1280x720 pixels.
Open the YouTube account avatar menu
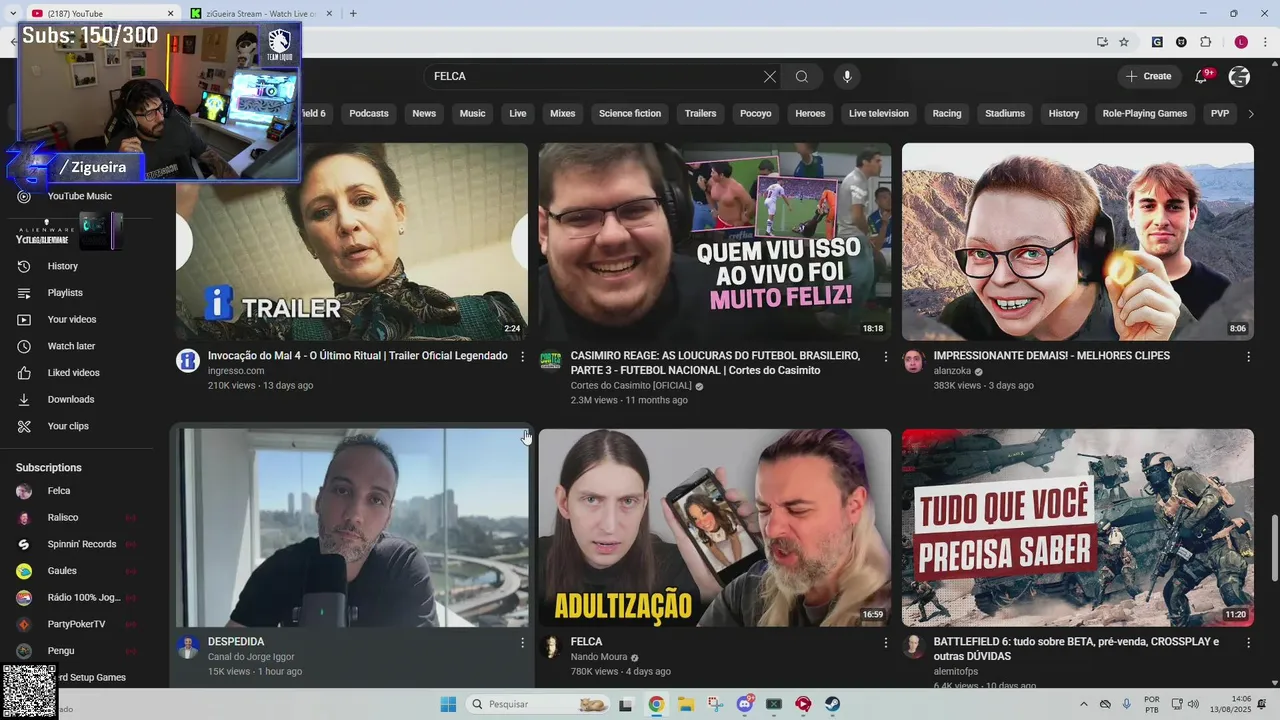pyautogui.click(x=1239, y=77)
